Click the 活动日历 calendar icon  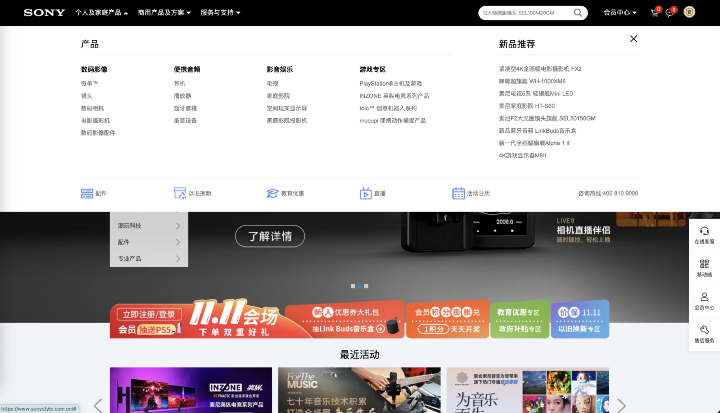click(458, 193)
